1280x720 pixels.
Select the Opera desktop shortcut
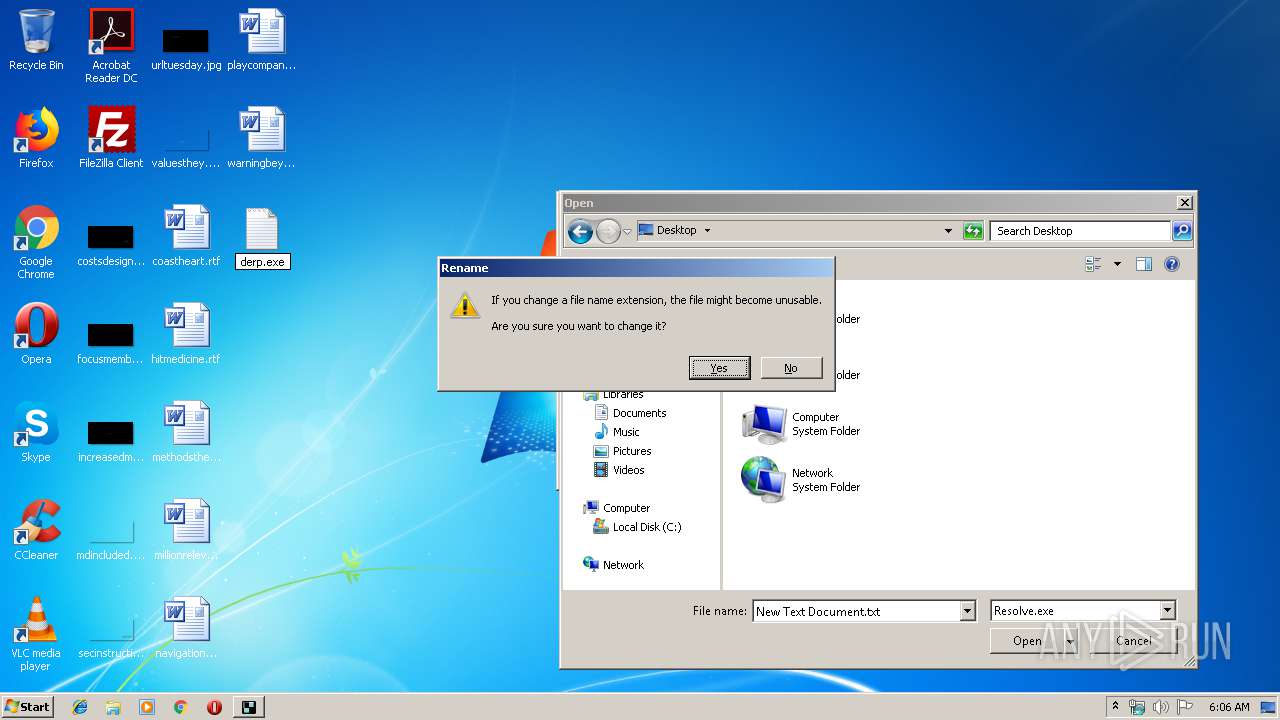pos(36,334)
